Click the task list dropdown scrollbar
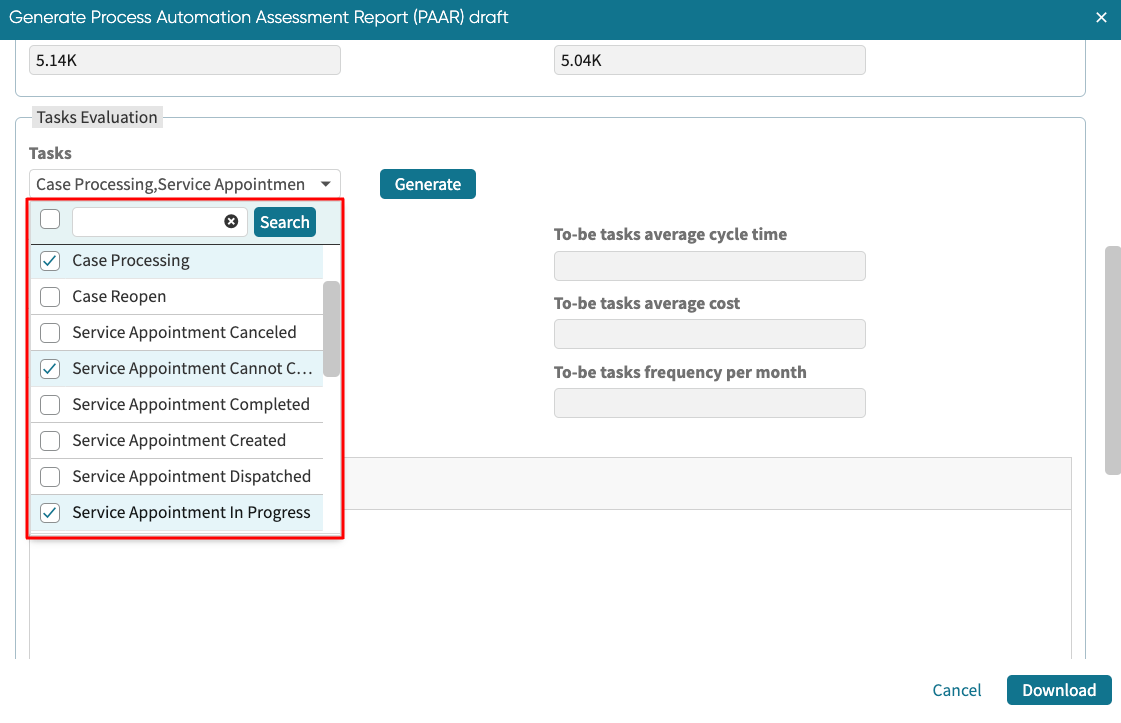The width and height of the screenshot is (1121, 723). pos(331,328)
